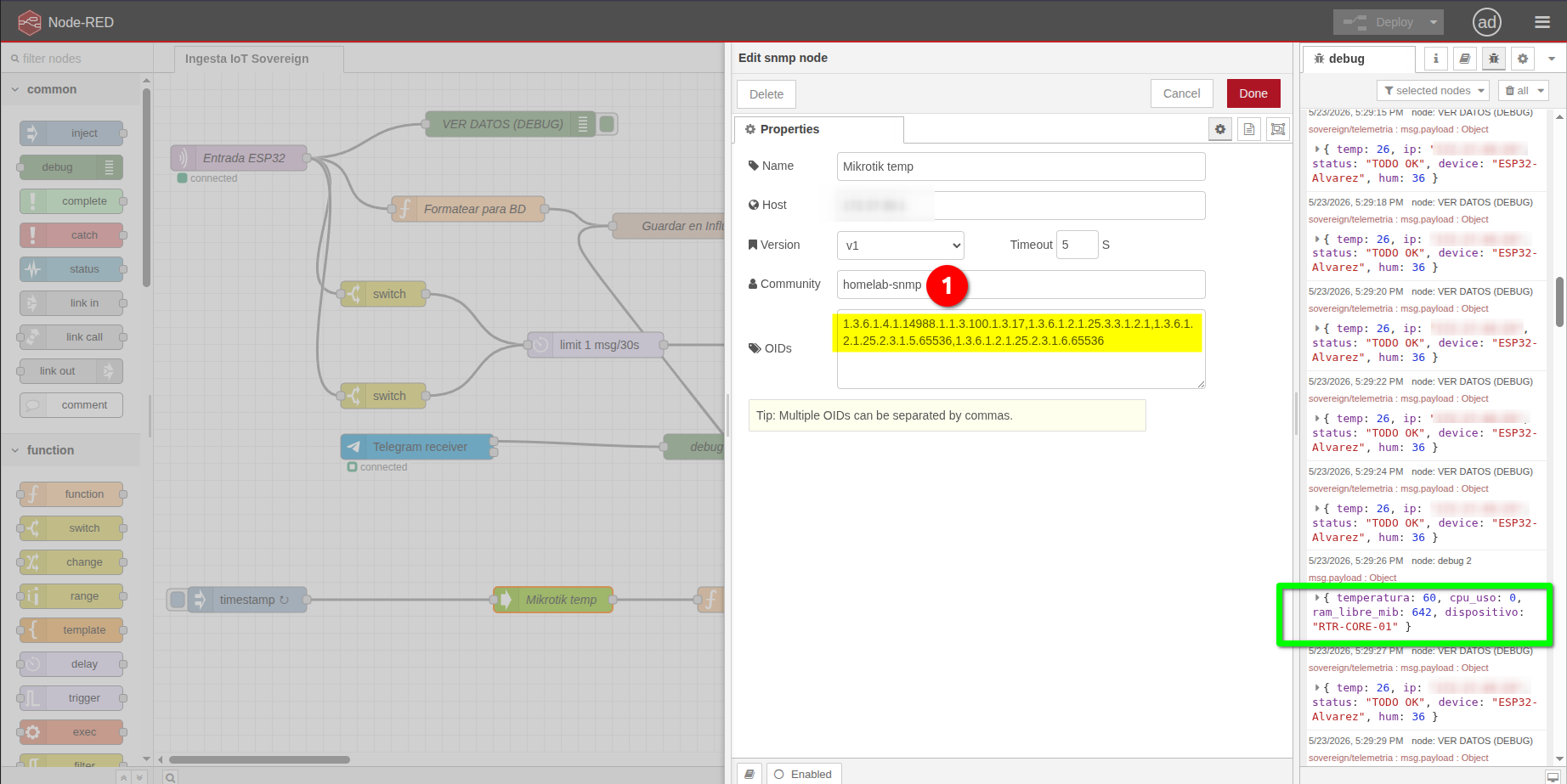Screen dimensions: 1567x784
Task: Expand the 5:29:18 PM payload object
Action: pos(1318,240)
